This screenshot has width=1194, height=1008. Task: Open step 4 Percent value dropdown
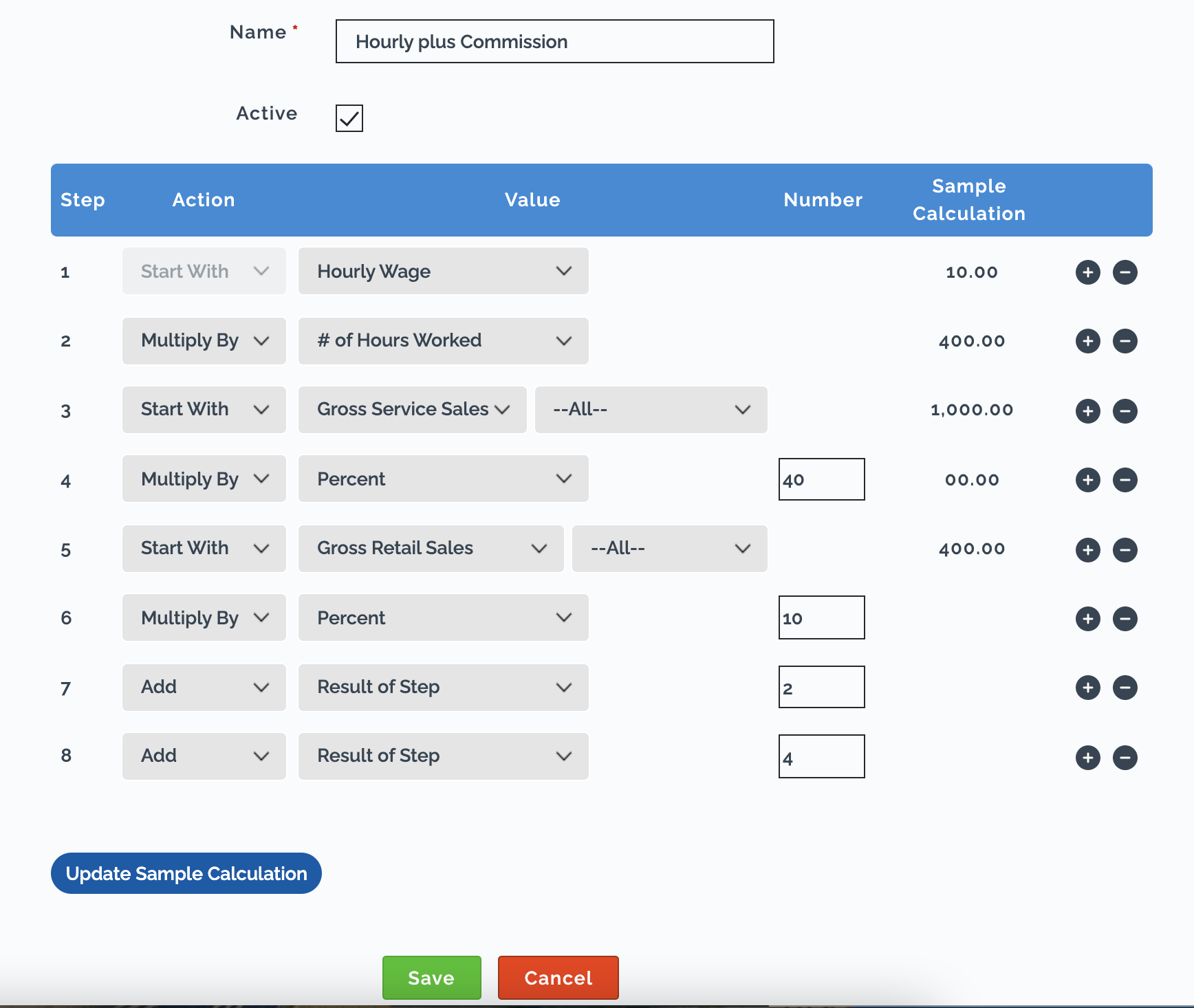click(x=444, y=479)
